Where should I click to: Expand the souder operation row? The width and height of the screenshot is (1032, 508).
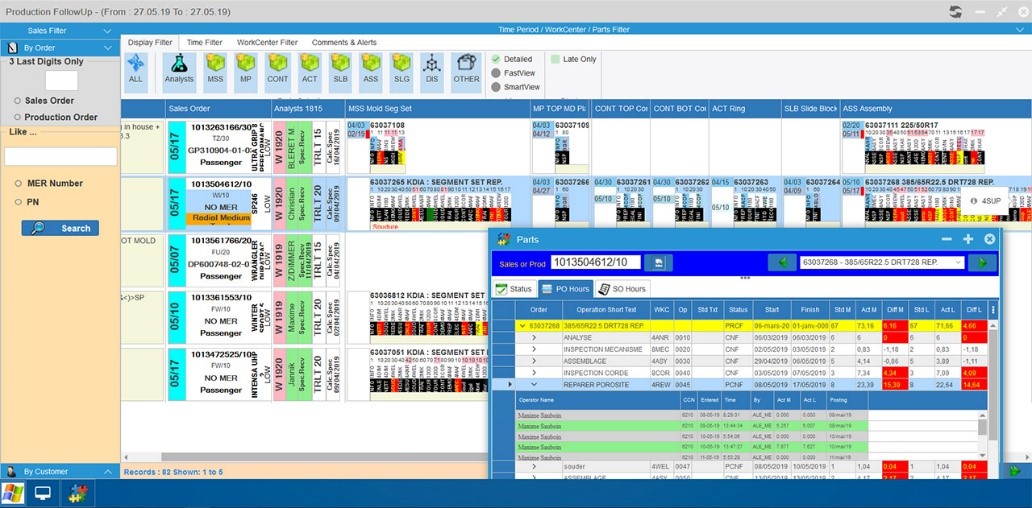pyautogui.click(x=534, y=466)
